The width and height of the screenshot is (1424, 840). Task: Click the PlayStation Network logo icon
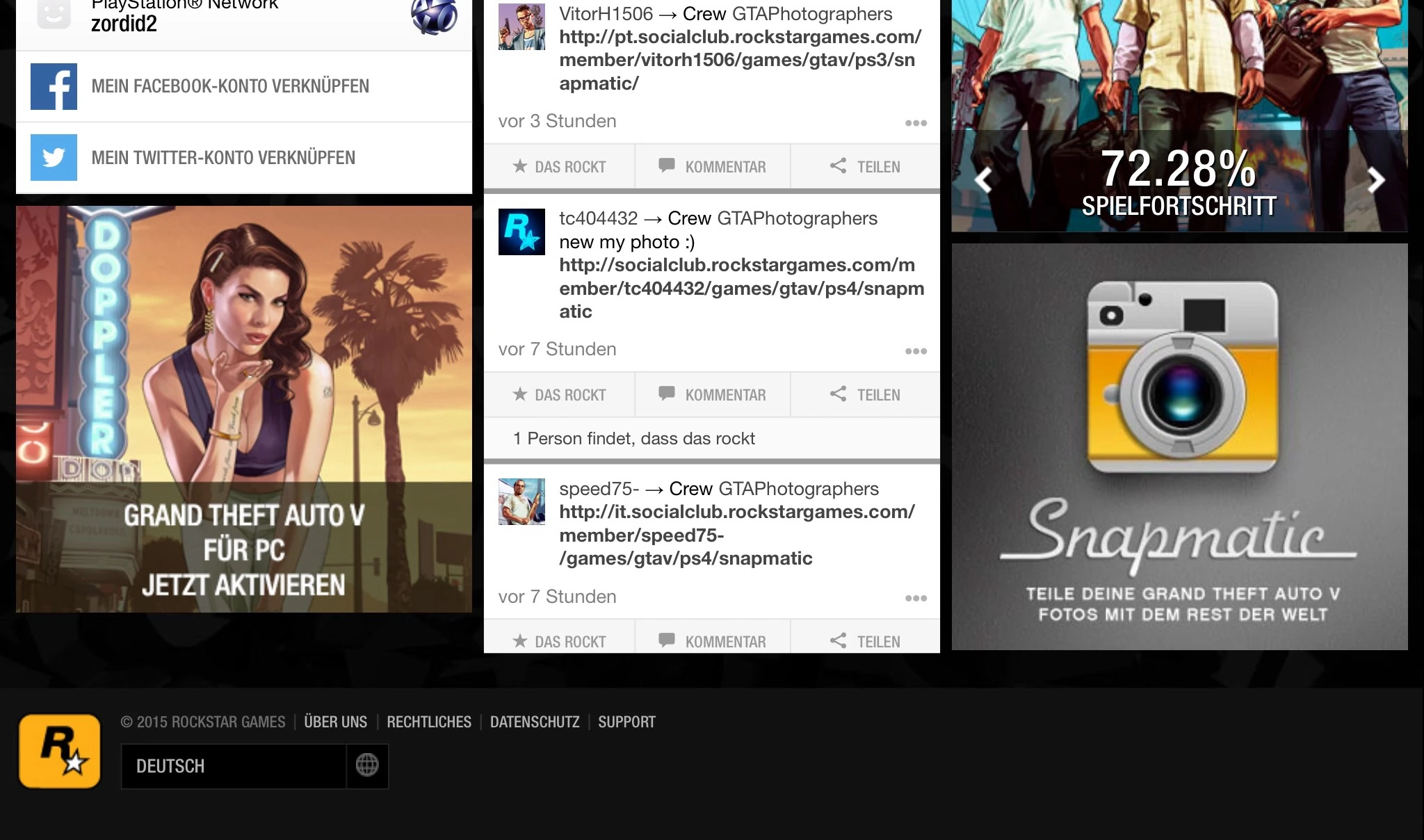[x=434, y=15]
